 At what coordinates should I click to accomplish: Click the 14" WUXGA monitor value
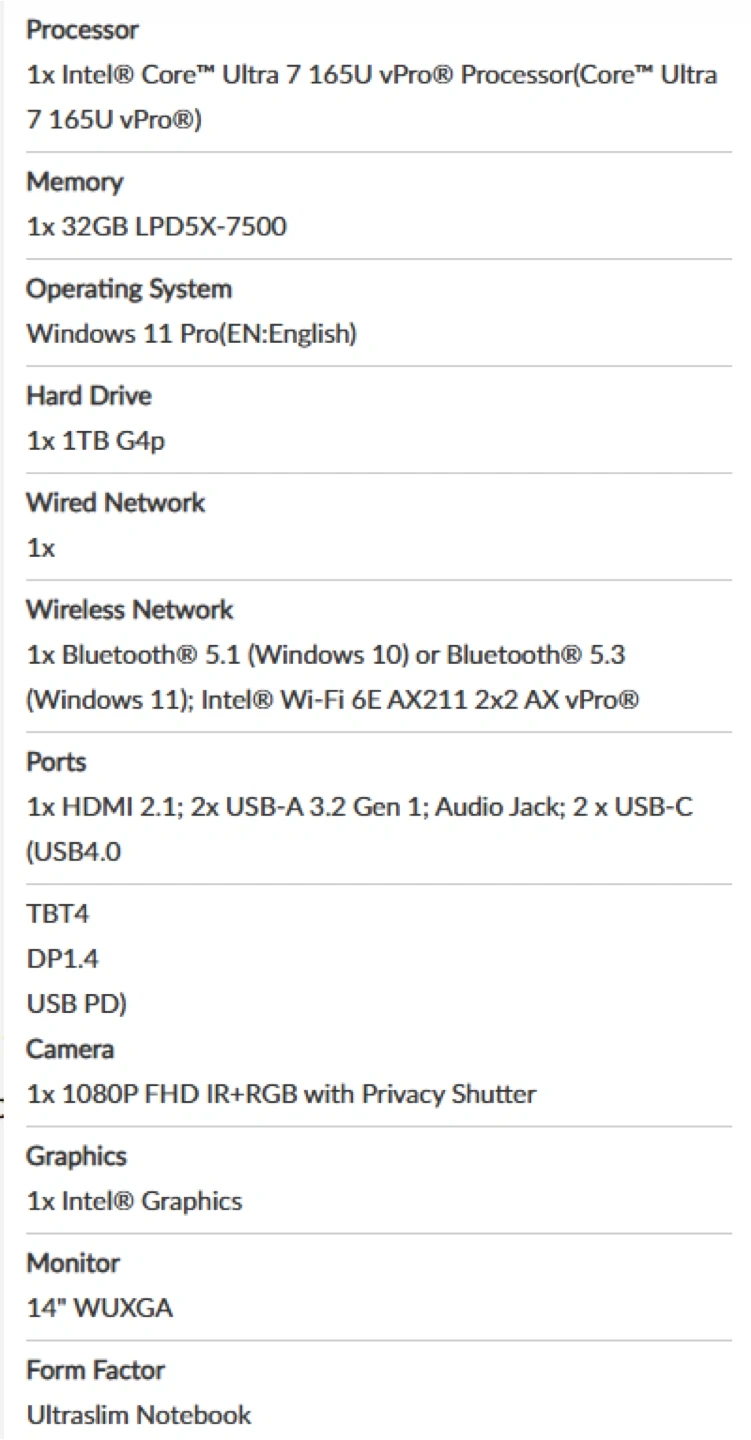(99, 1308)
